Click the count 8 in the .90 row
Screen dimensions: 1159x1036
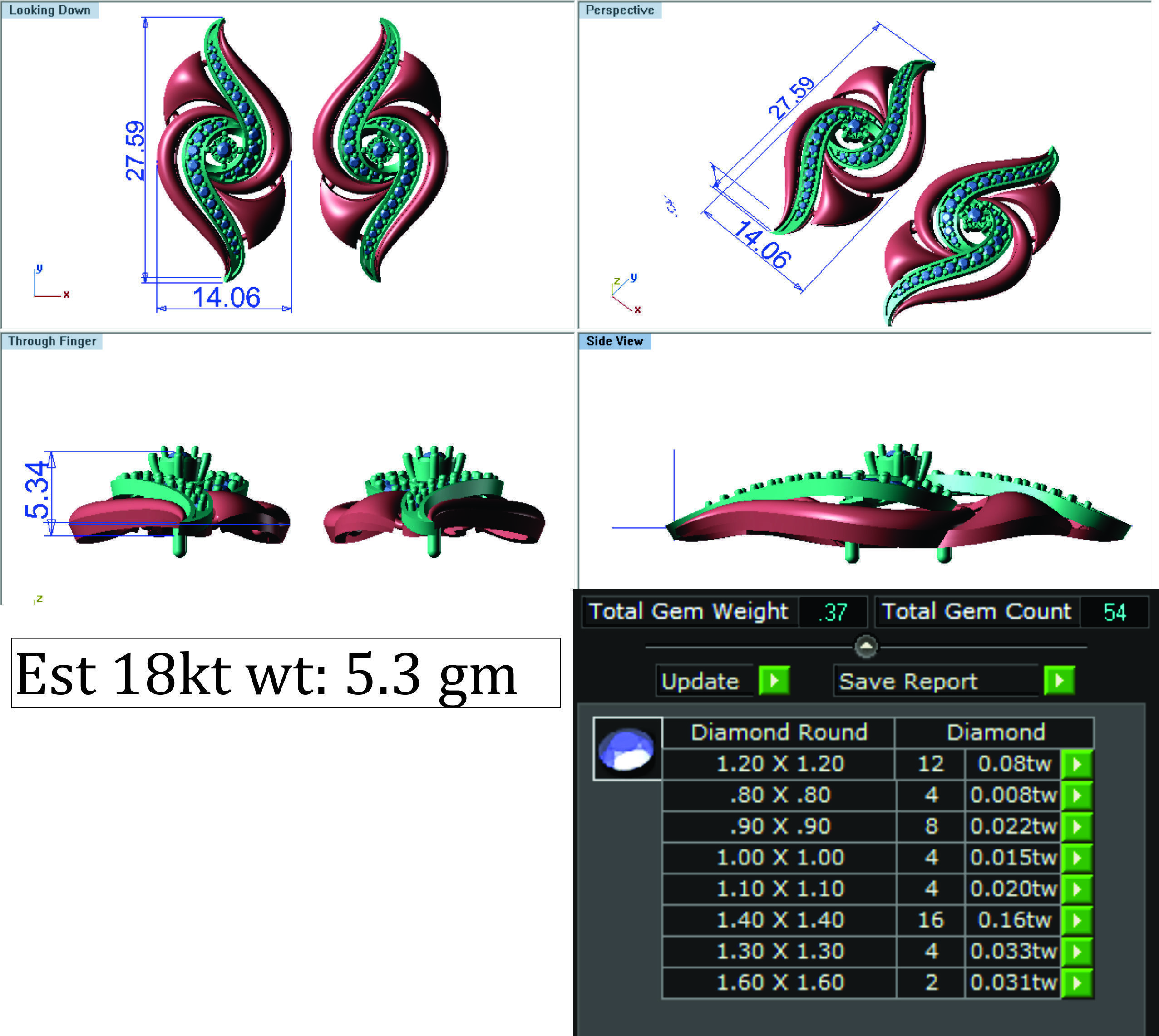click(931, 826)
